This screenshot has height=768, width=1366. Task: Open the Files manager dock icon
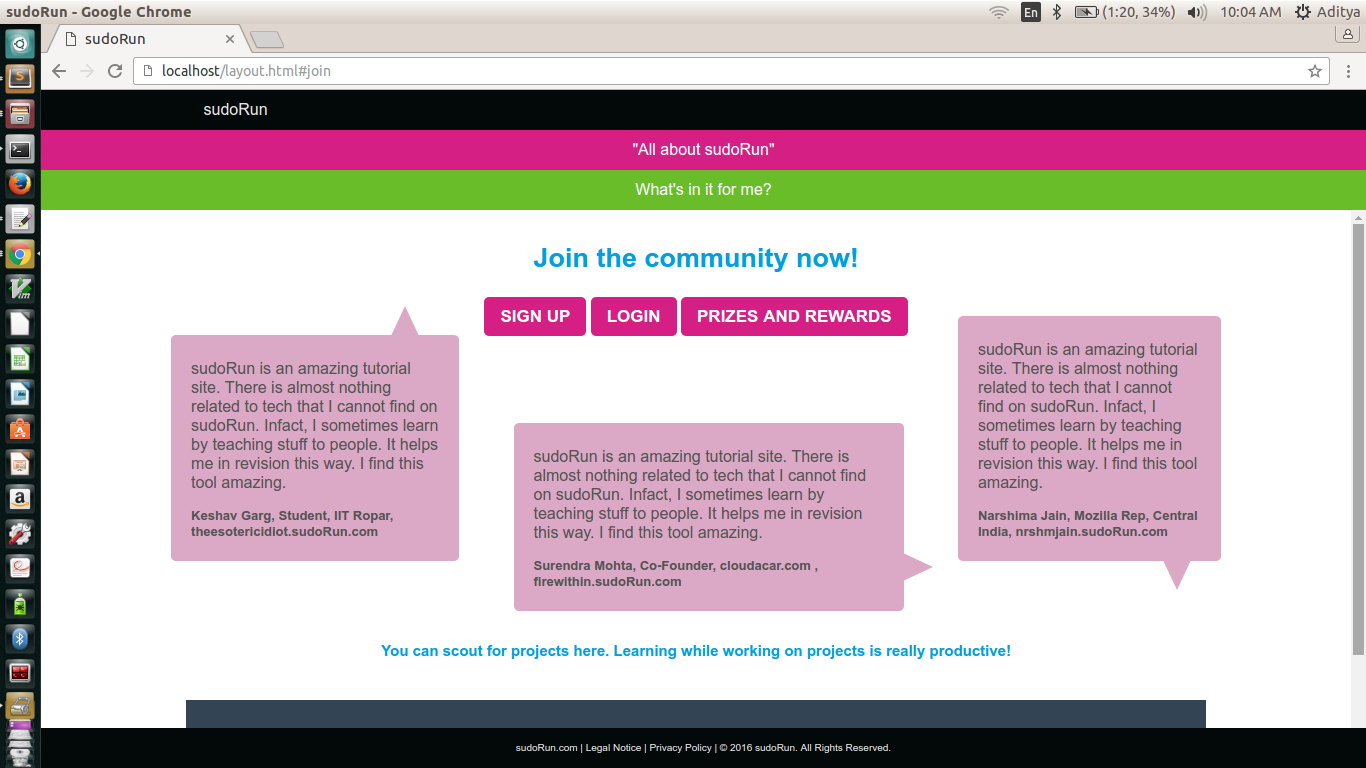point(20,114)
